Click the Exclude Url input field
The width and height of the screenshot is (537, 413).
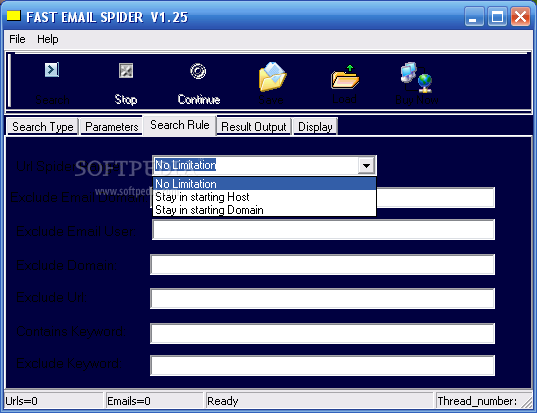coord(323,299)
